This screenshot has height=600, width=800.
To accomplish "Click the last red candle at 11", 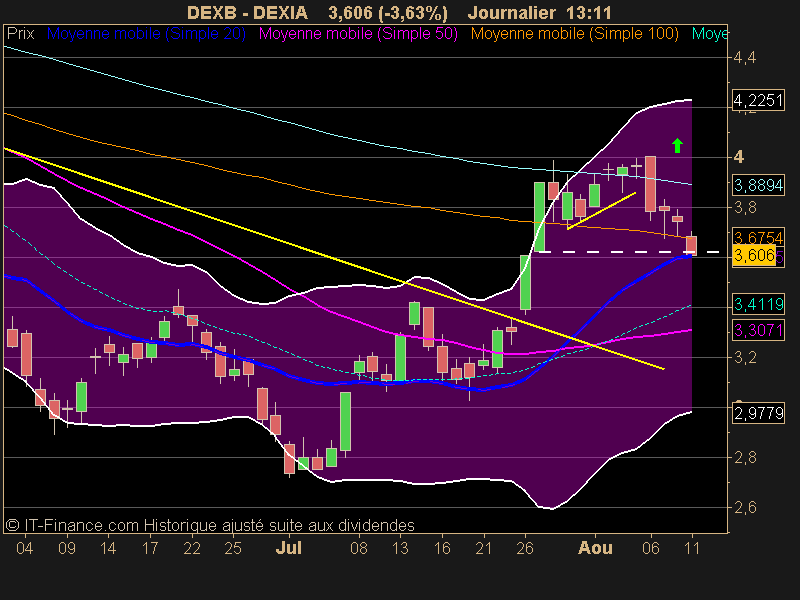I will (691, 245).
